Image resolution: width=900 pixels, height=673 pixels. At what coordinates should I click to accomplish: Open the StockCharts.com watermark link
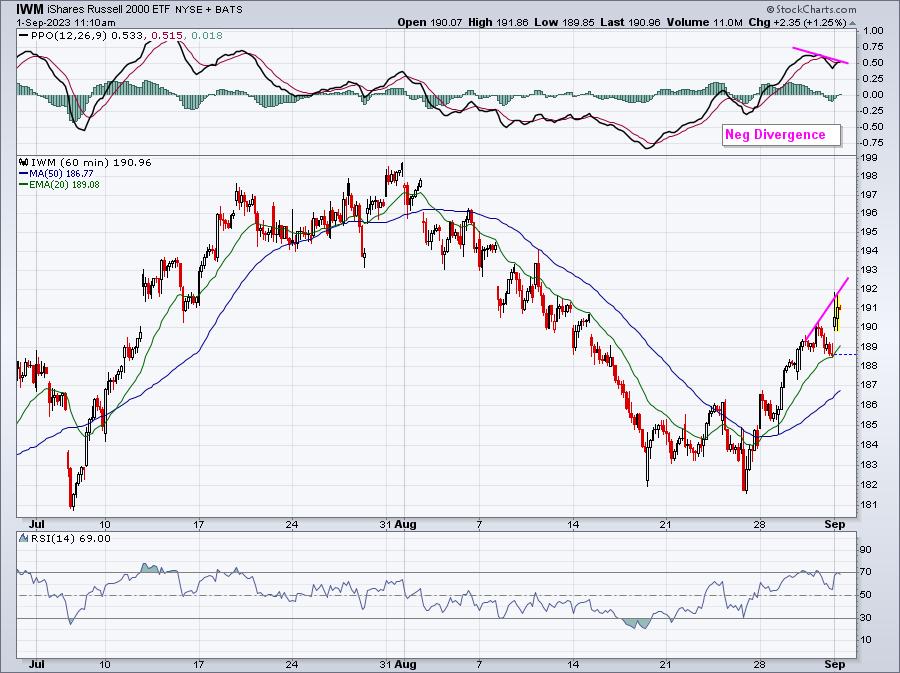point(811,9)
